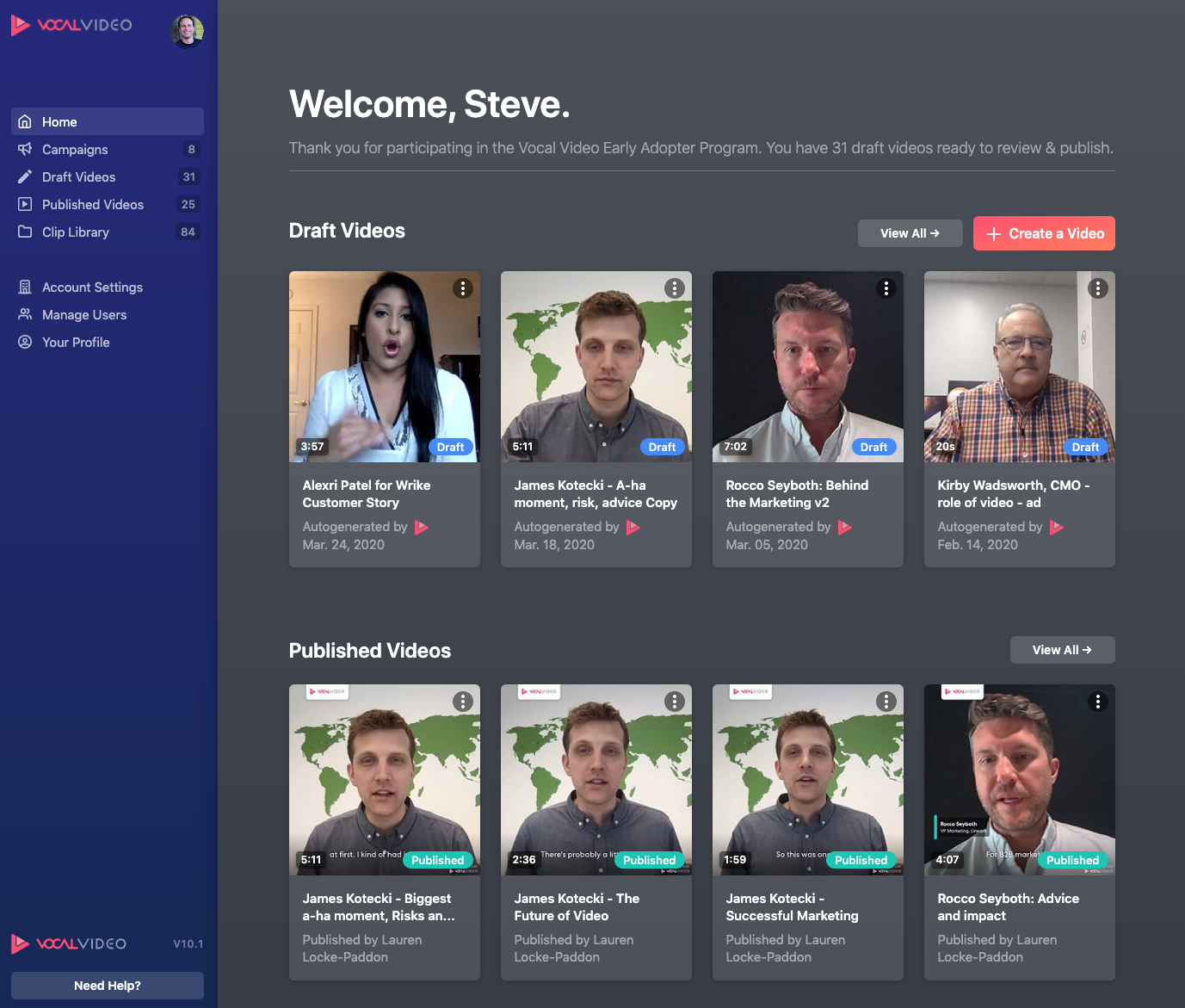The image size is (1185, 1008).
Task: Click the Vocal Video logo in sidebar header
Action: point(71,25)
